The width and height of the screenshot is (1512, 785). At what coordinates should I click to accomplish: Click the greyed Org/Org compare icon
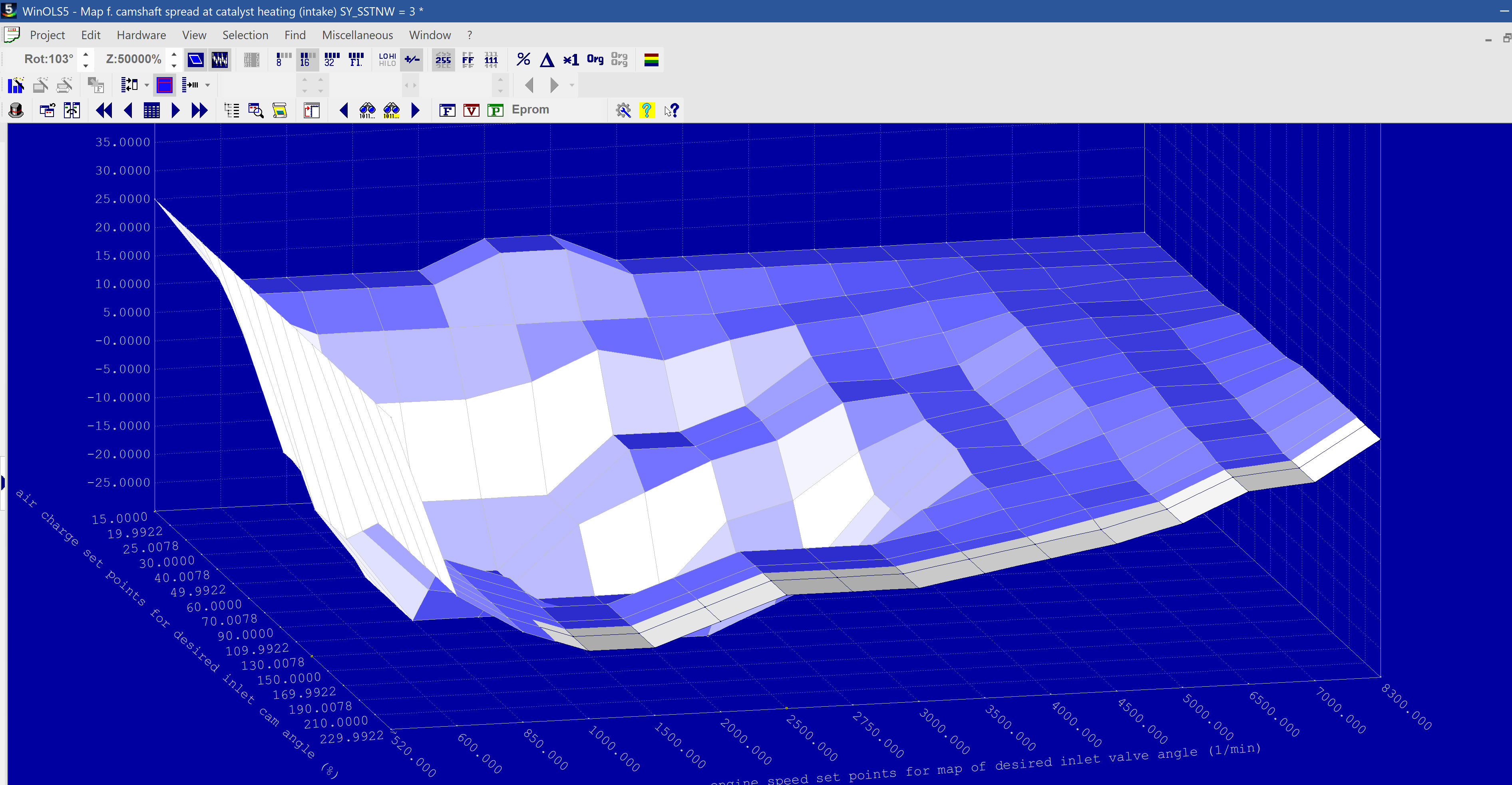click(619, 59)
